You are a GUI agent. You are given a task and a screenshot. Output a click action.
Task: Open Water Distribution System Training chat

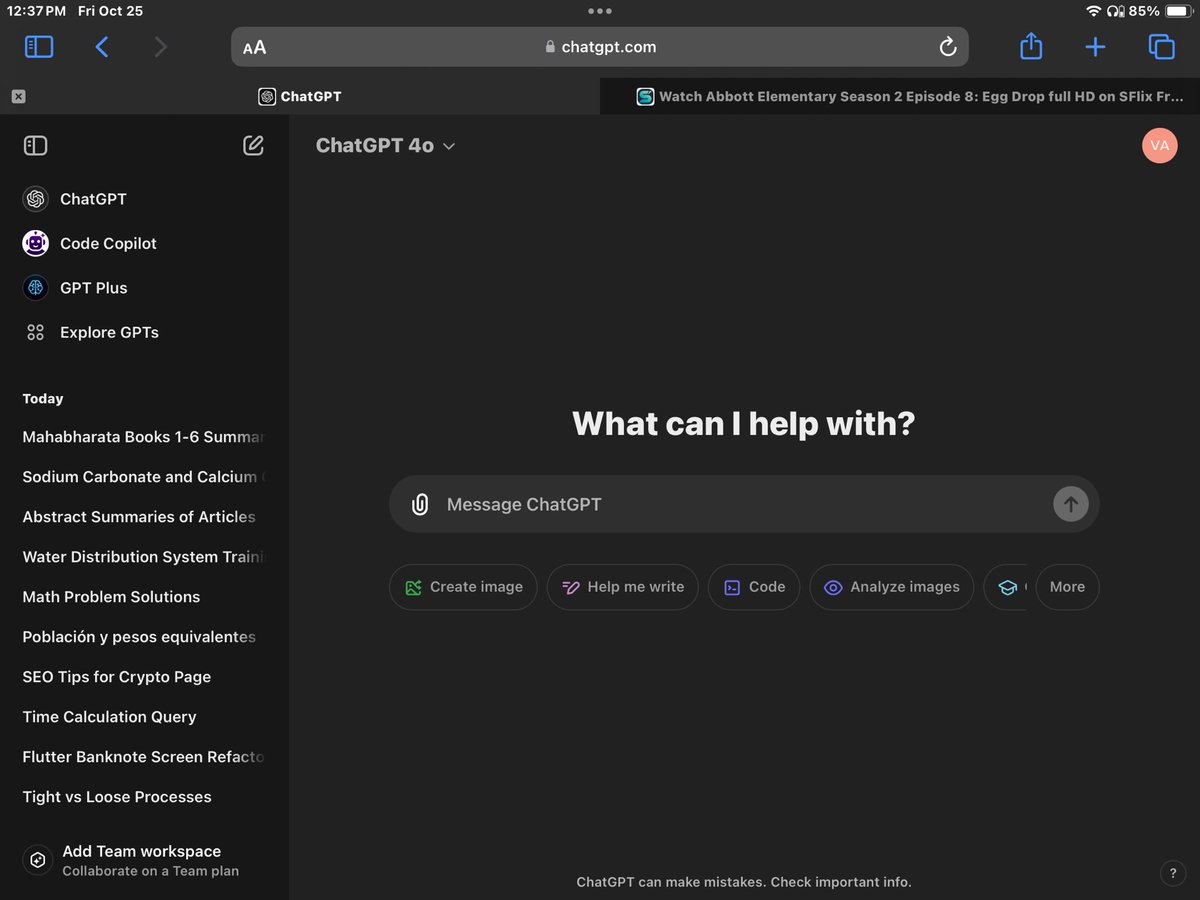pyautogui.click(x=144, y=557)
